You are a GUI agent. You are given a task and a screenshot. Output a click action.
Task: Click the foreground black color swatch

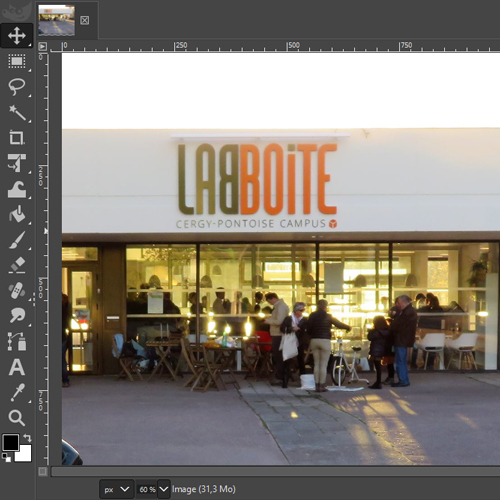[10, 442]
